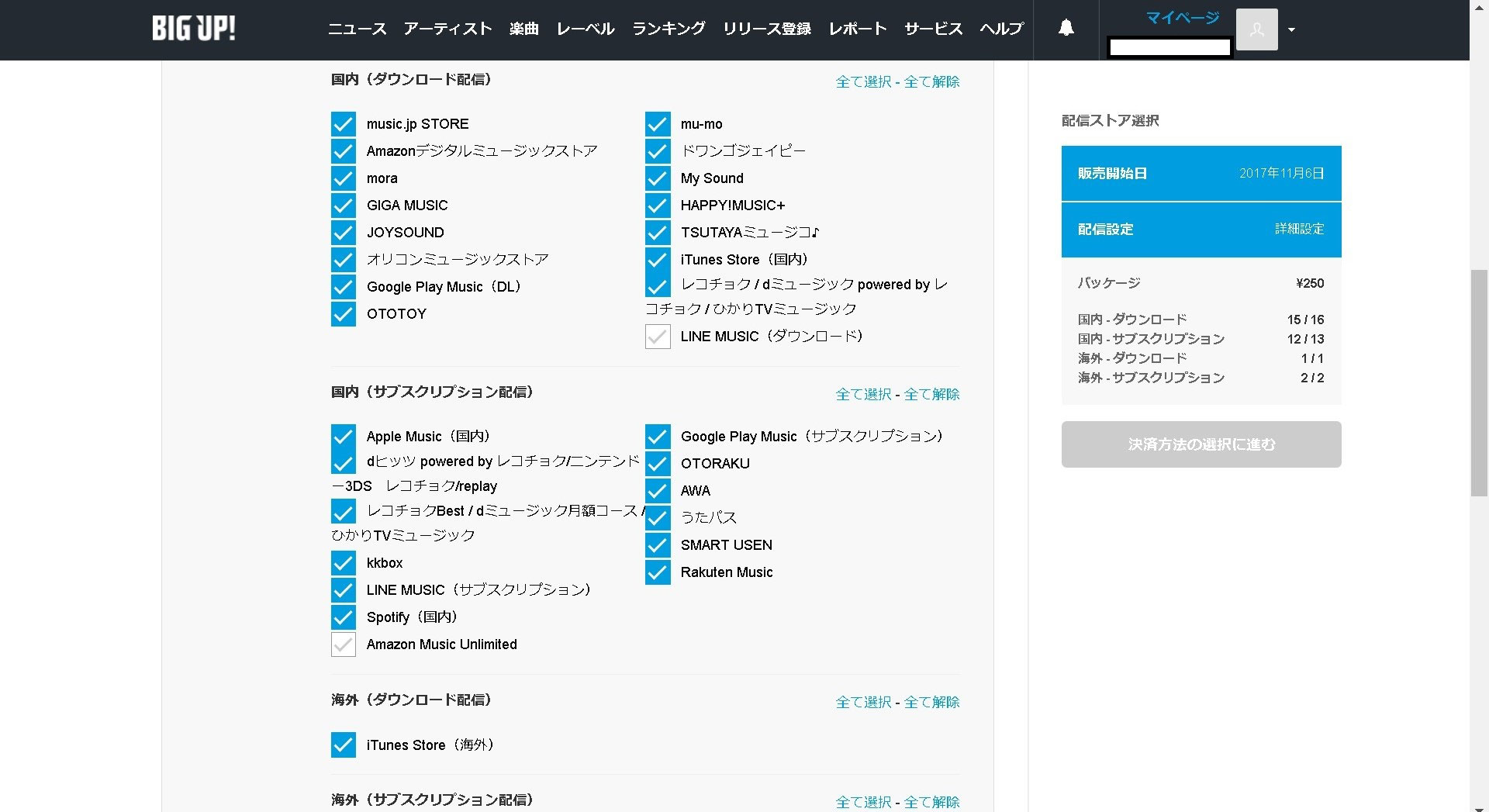Screen dimensions: 1489x812
Task: Toggle OTORAKU checkbox
Action: click(x=658, y=464)
